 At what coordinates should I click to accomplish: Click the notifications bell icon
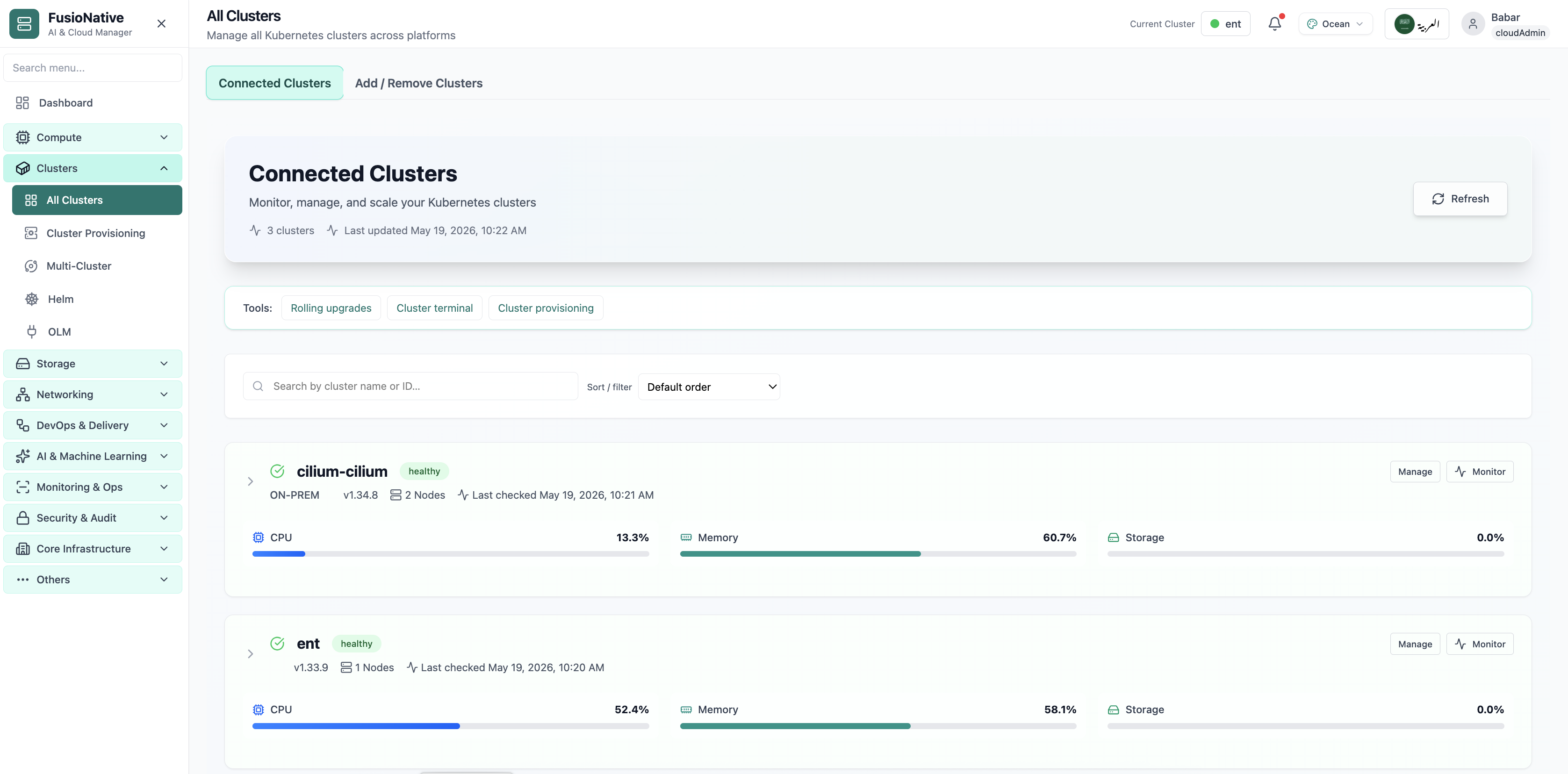pyautogui.click(x=1274, y=24)
